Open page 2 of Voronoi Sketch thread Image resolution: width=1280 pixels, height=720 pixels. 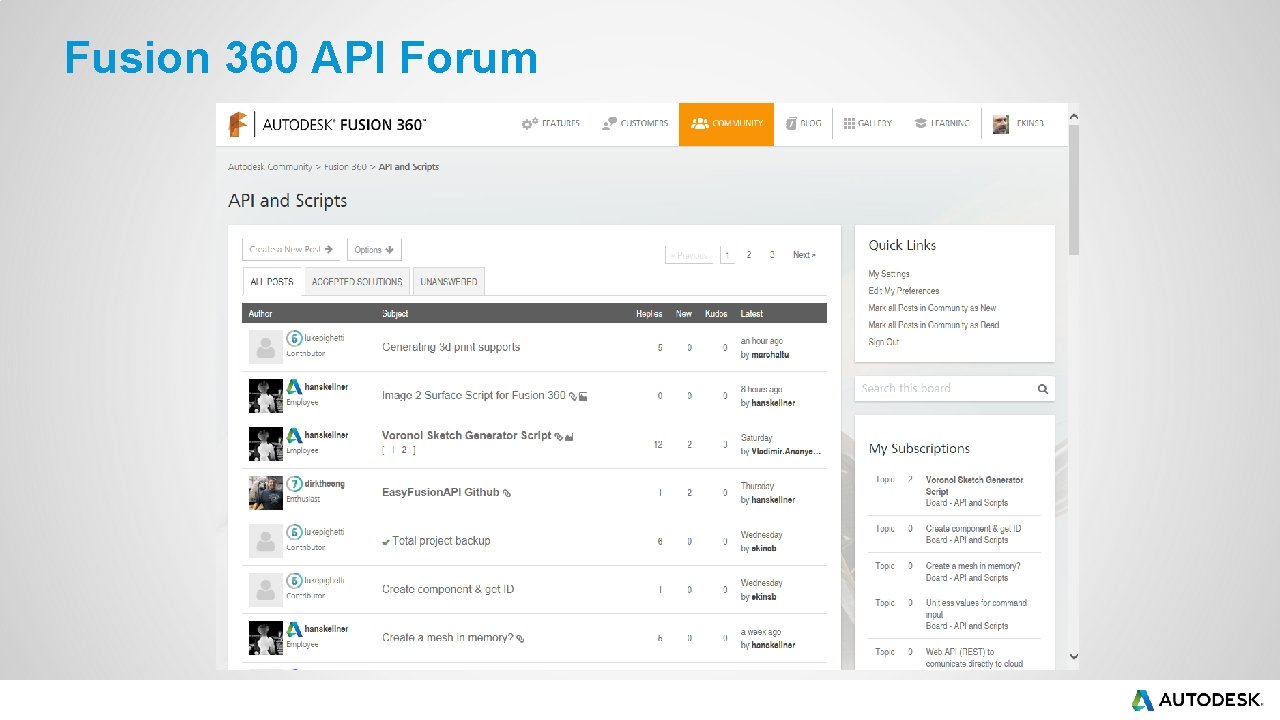[x=404, y=451]
